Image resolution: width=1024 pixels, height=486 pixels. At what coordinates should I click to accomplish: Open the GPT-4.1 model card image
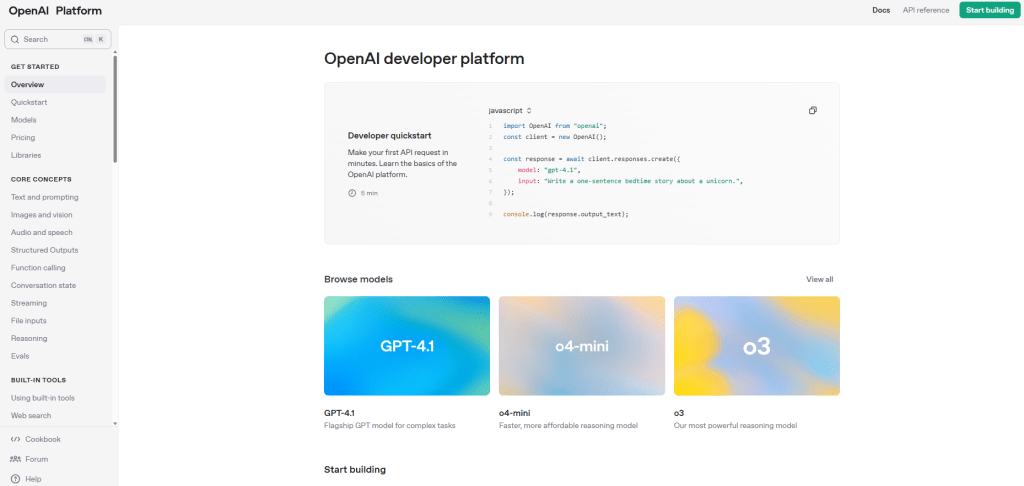pos(407,346)
